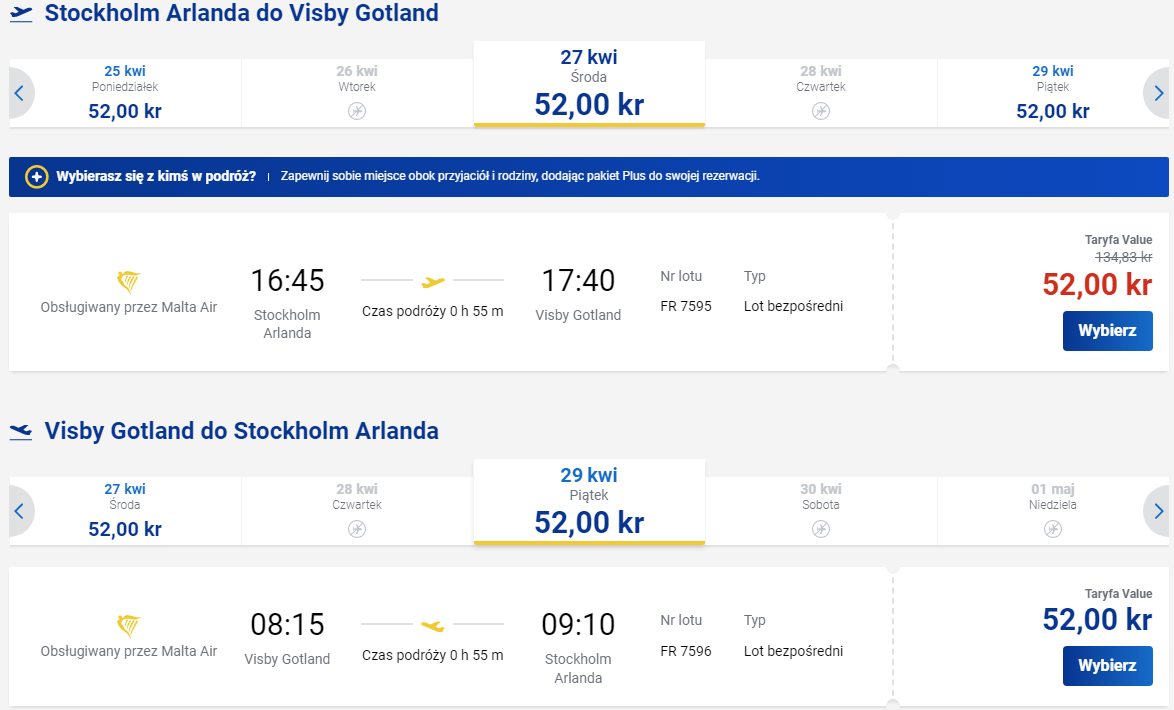Image resolution: width=1174 pixels, height=710 pixels.
Task: Click no-flight icon under 26 kwi Wtorek
Action: [x=357, y=112]
